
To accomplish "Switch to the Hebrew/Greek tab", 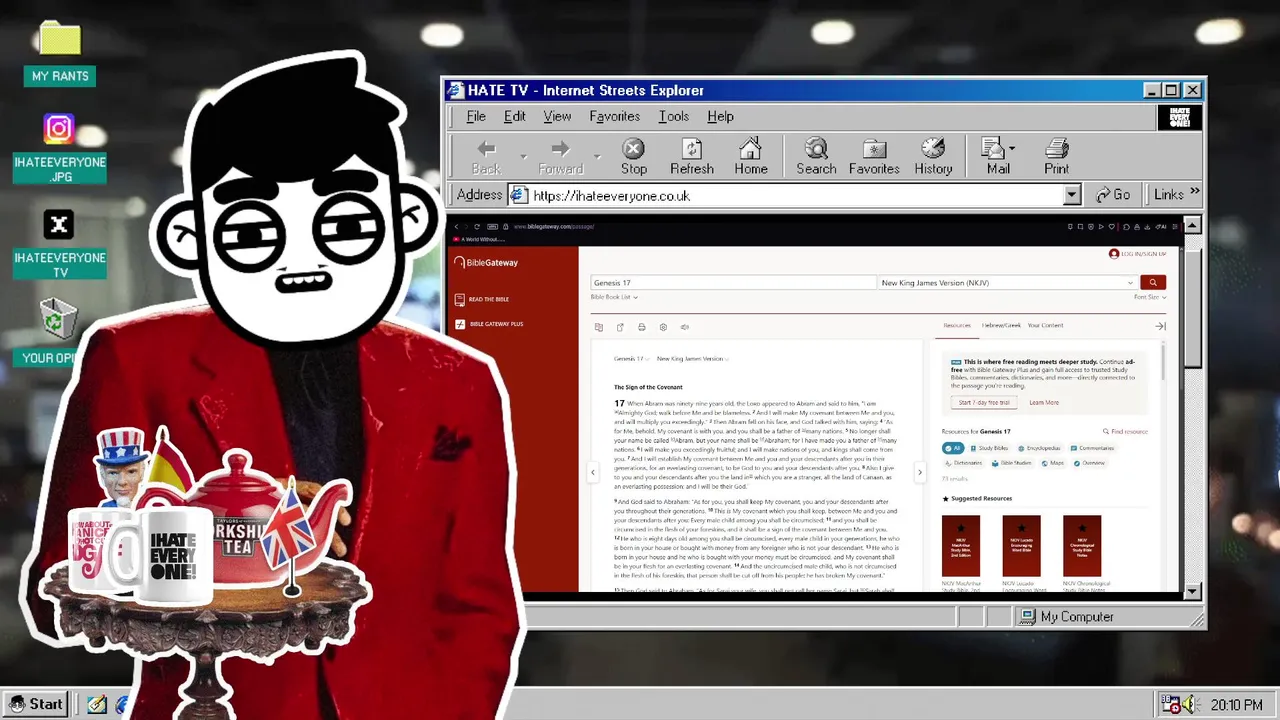I will [x=1001, y=325].
